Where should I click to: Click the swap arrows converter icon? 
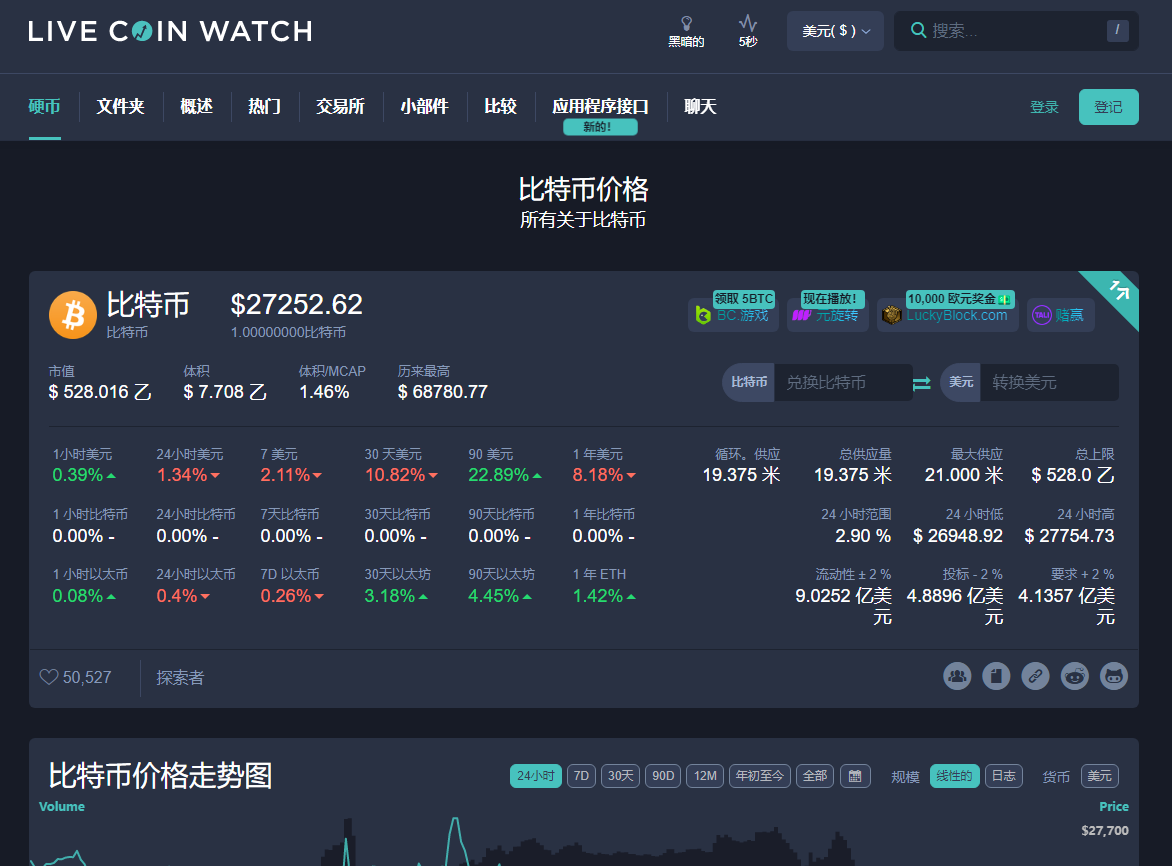point(921,383)
